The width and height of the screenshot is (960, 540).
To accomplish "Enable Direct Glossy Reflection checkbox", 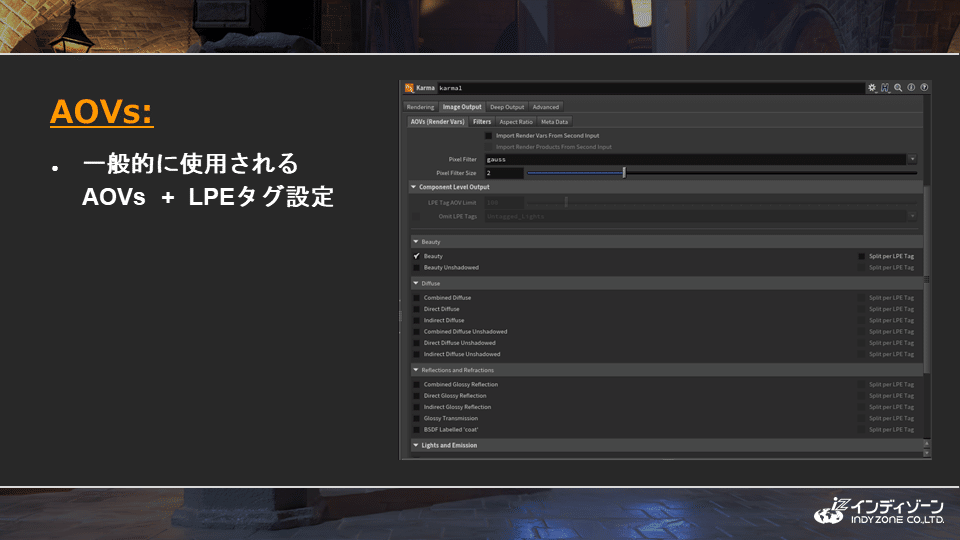I will click(x=417, y=396).
